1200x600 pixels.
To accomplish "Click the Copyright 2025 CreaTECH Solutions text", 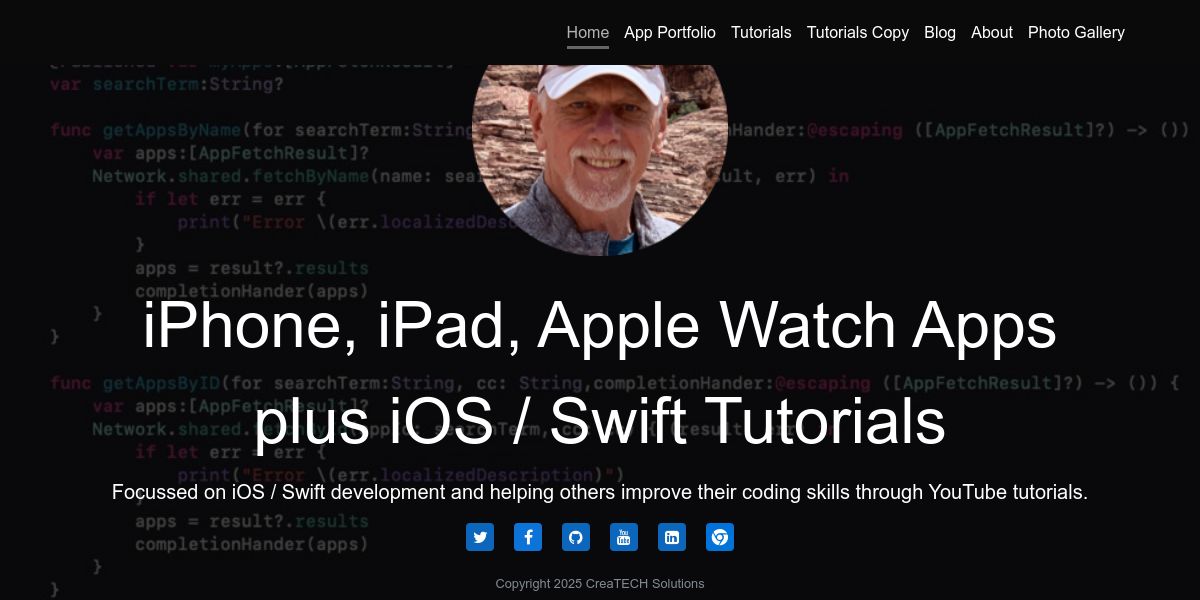I will pyautogui.click(x=600, y=584).
